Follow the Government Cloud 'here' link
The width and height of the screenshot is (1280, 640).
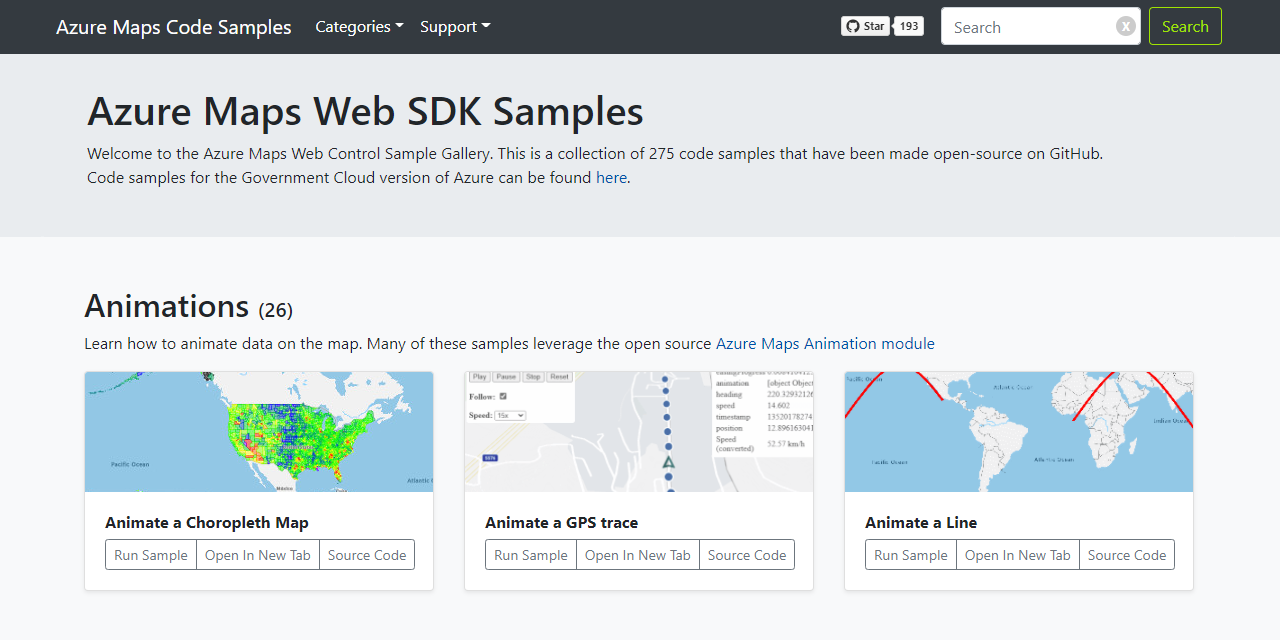pos(611,178)
